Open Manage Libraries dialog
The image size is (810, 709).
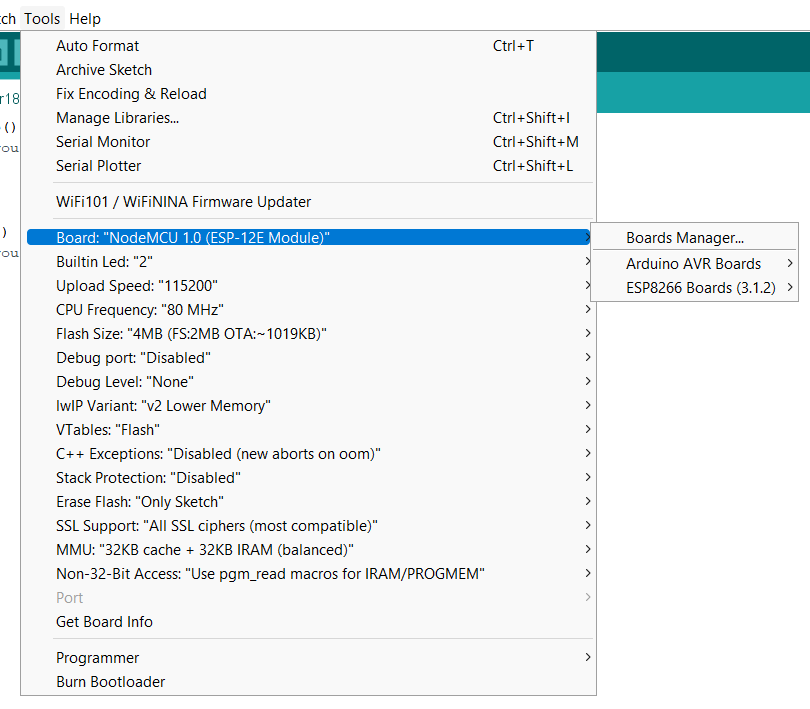pyautogui.click(x=117, y=118)
